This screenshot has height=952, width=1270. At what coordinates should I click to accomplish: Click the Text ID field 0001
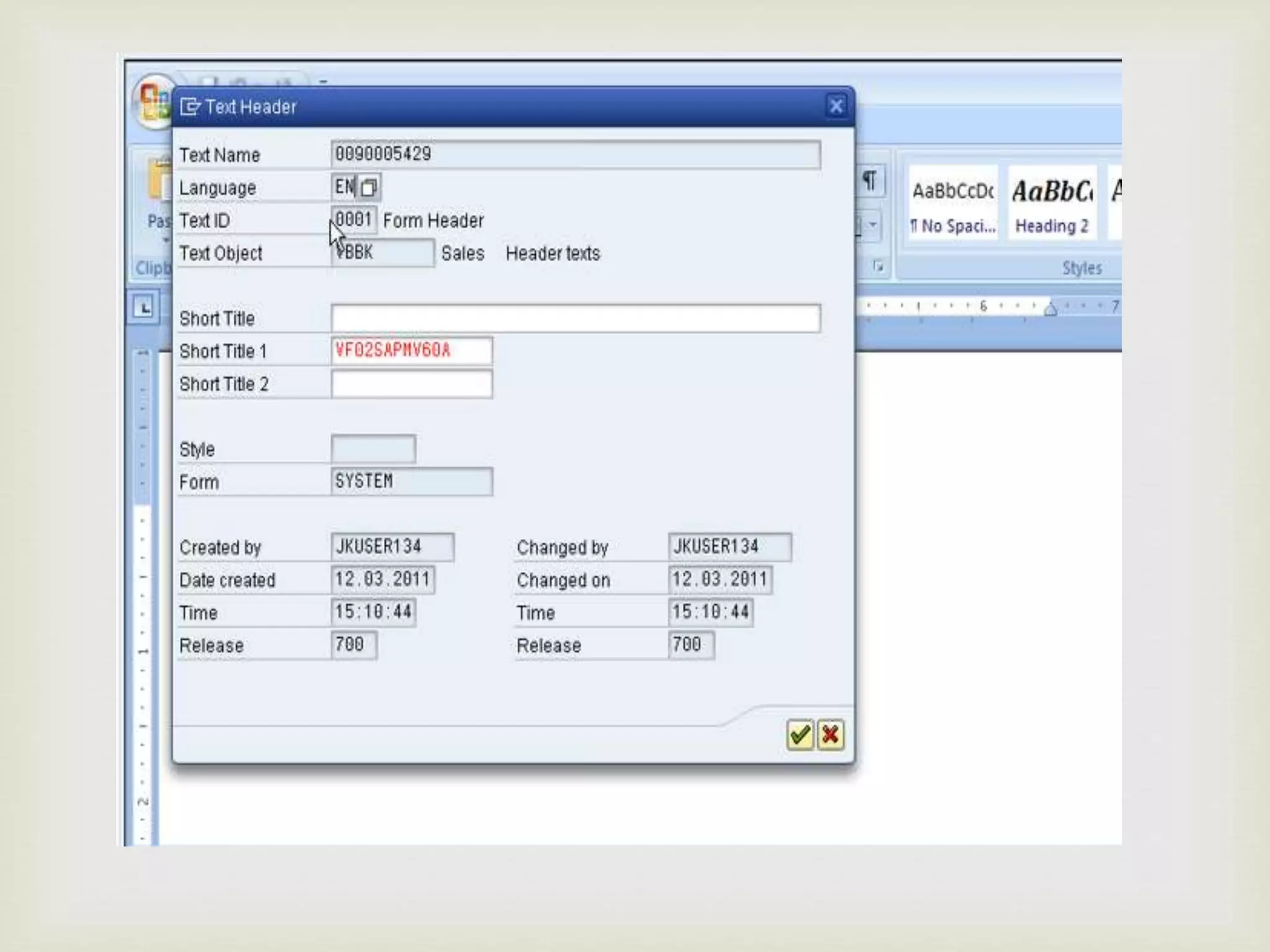coord(353,220)
